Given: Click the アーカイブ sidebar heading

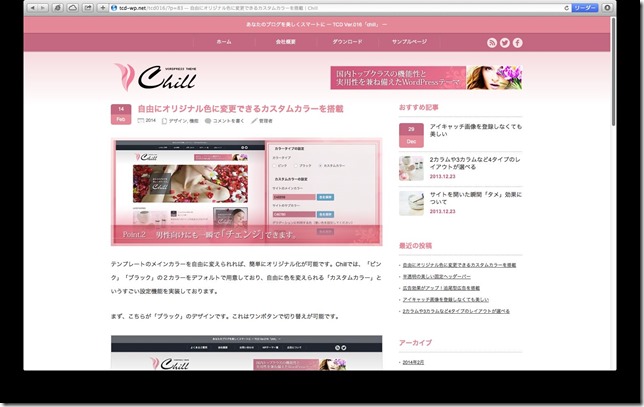Looking at the screenshot, I should [x=415, y=343].
